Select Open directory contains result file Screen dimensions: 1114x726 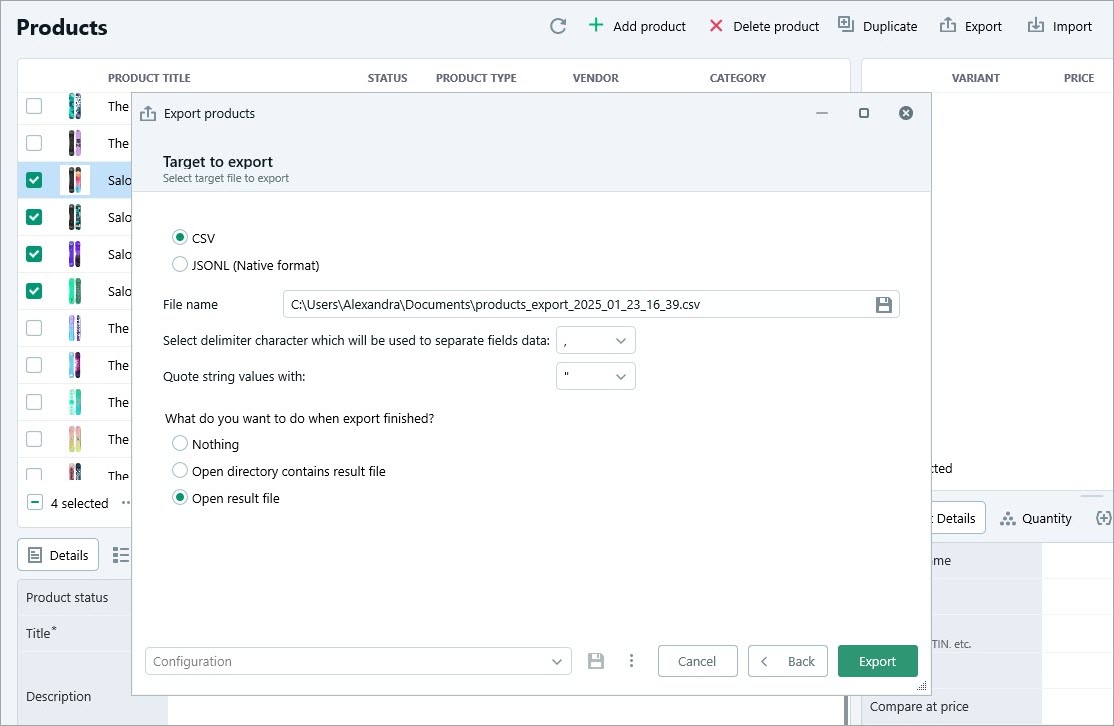(180, 470)
